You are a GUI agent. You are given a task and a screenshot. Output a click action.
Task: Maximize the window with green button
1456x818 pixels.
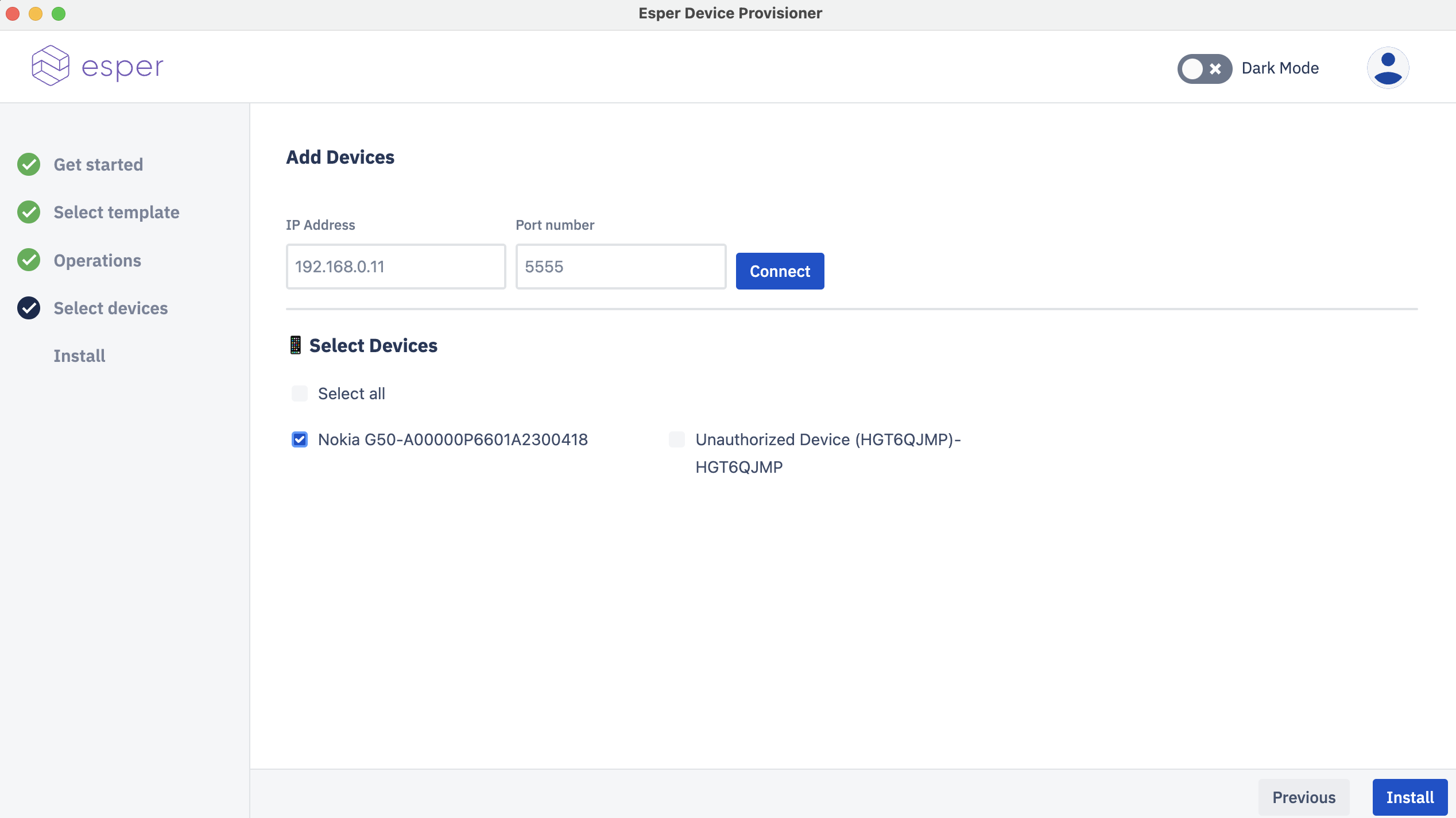tap(59, 13)
